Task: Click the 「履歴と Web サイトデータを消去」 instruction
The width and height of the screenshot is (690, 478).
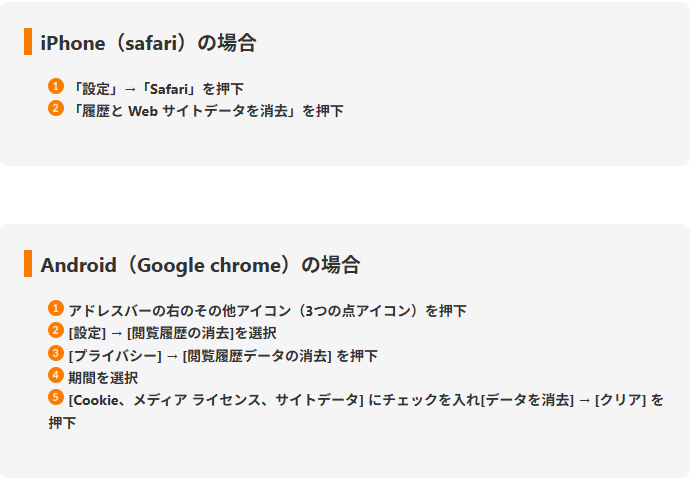Action: point(207,111)
